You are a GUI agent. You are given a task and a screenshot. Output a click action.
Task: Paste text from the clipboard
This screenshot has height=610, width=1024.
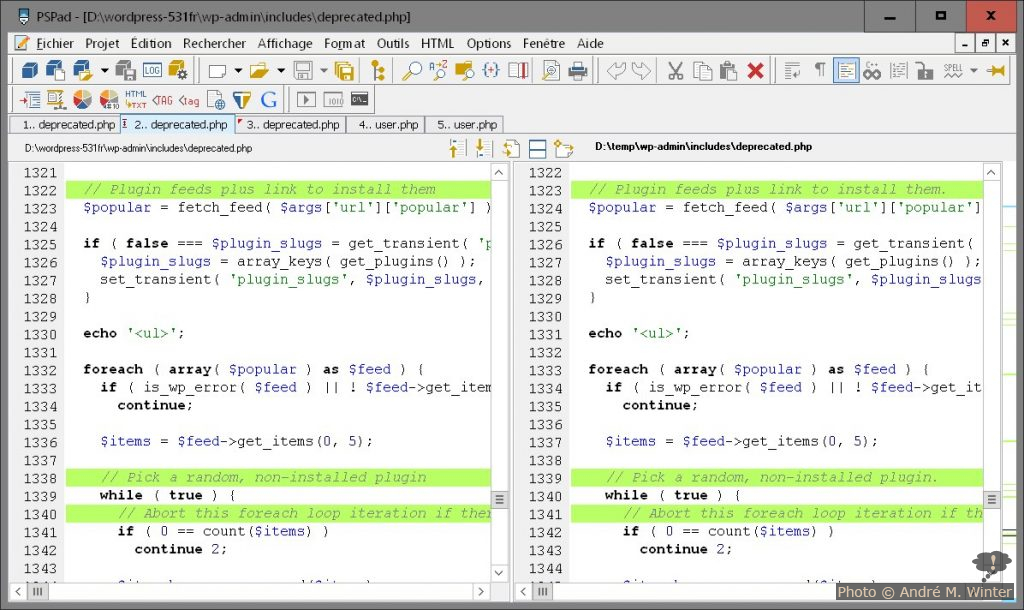727,71
